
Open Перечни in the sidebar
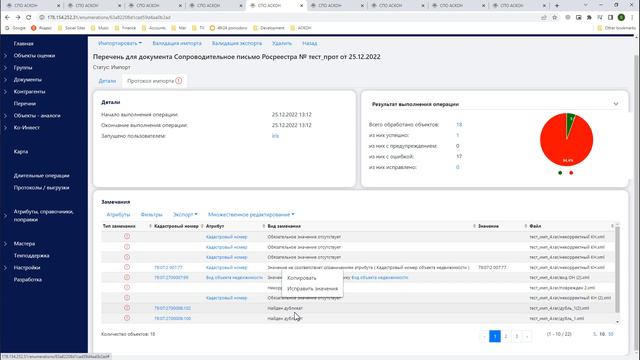[x=25, y=104]
